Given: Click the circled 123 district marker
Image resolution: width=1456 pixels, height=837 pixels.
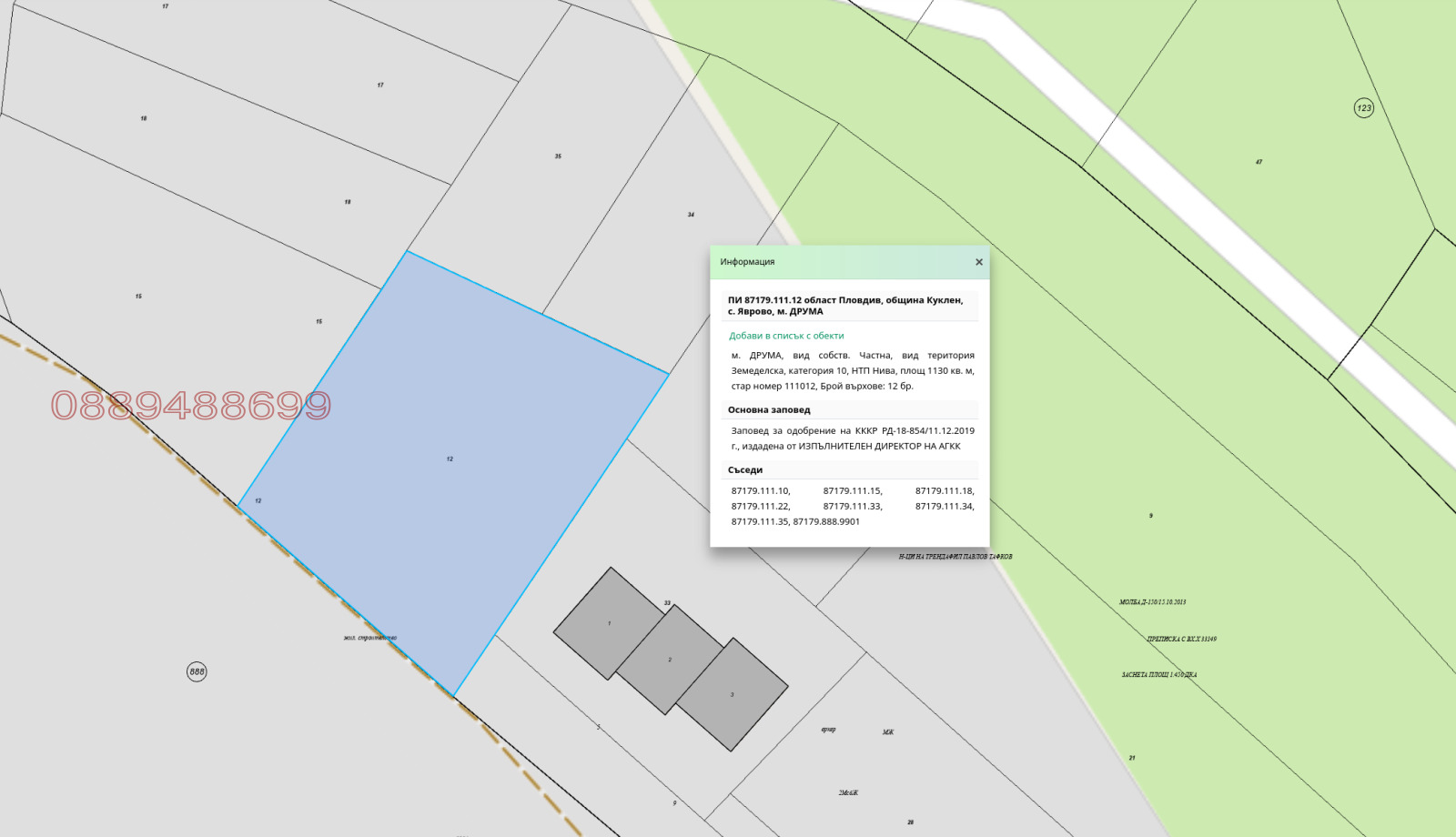Looking at the screenshot, I should (x=1363, y=108).
